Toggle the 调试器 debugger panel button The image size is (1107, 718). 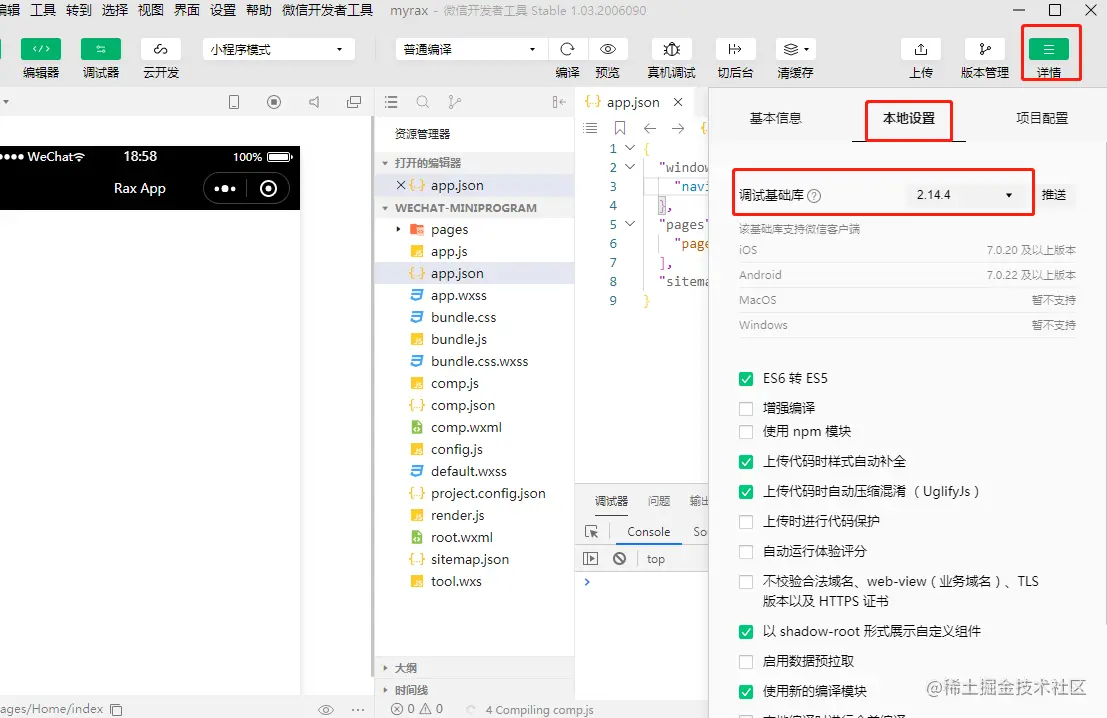tap(101, 49)
